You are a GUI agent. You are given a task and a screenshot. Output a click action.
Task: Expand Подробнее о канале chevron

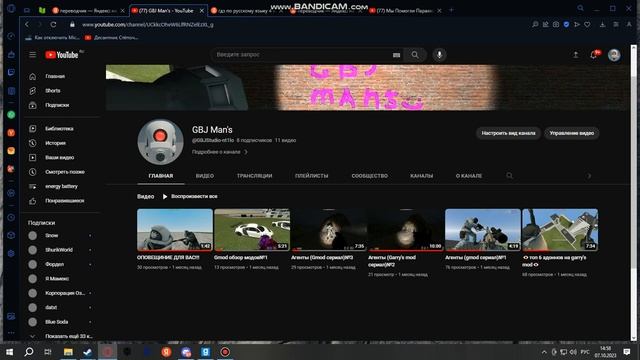pos(246,152)
